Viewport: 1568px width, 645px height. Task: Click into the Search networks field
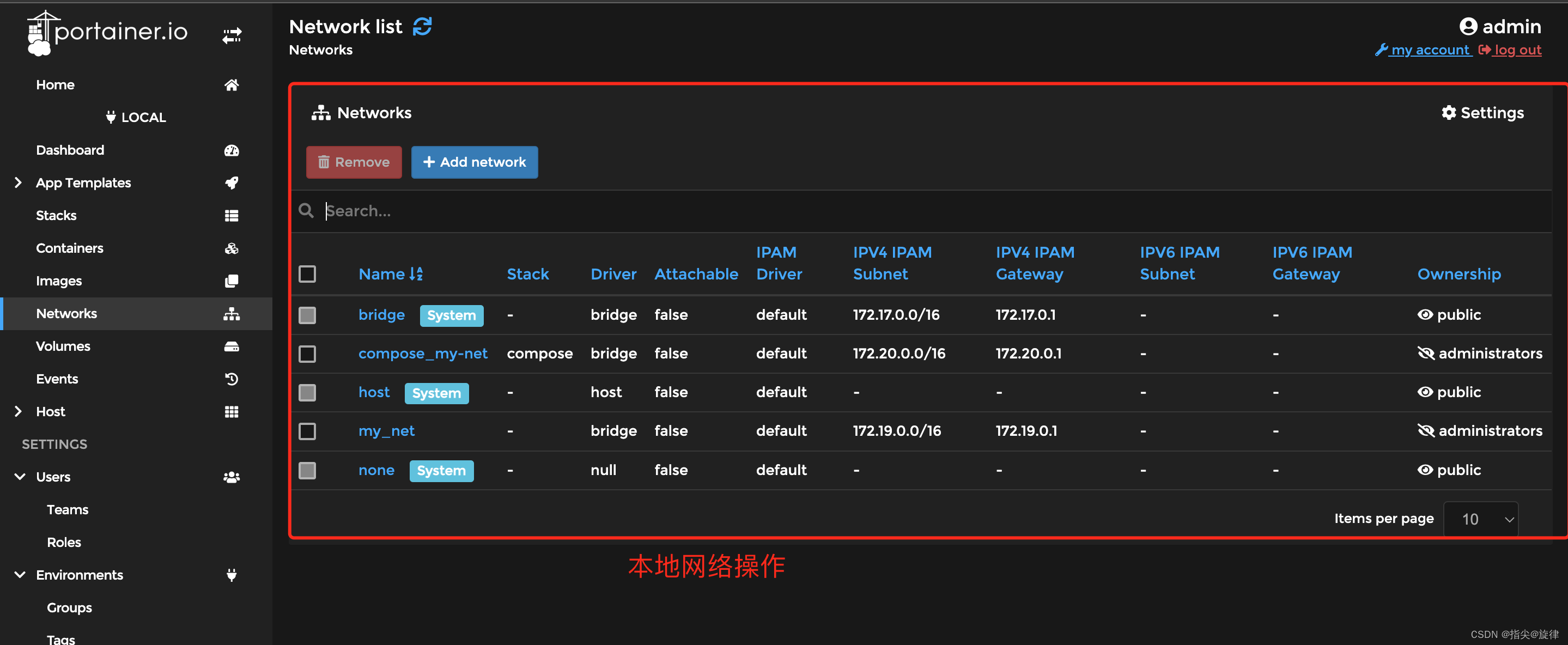[x=731, y=211]
